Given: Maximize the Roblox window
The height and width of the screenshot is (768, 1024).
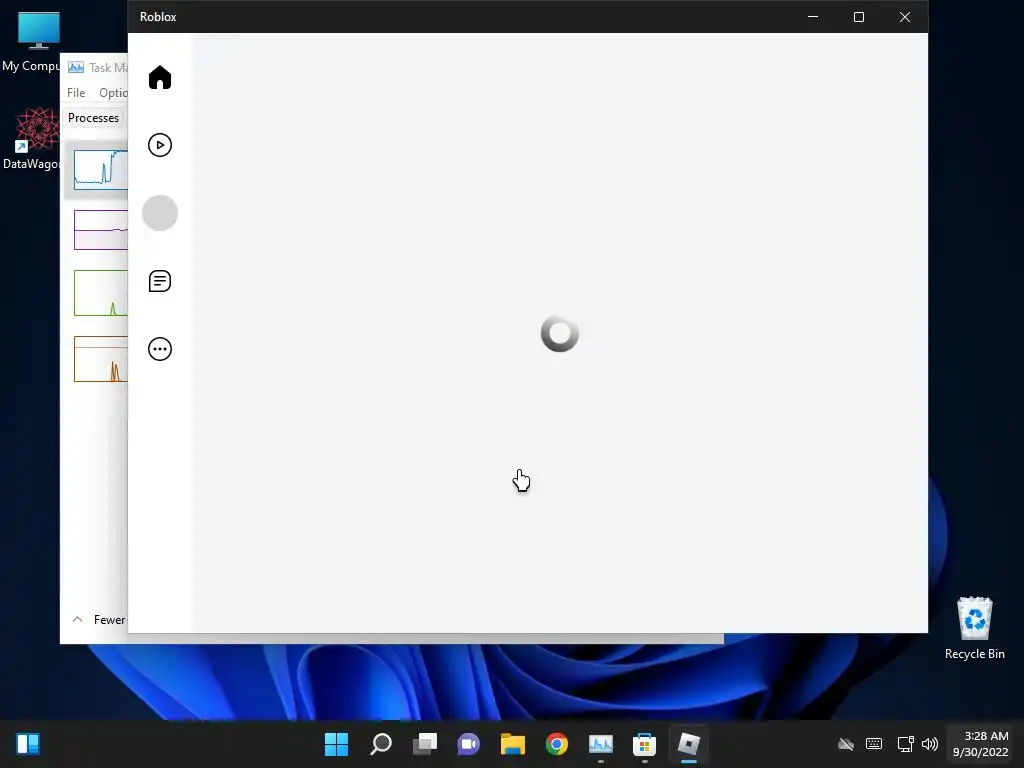Looking at the screenshot, I should (859, 17).
